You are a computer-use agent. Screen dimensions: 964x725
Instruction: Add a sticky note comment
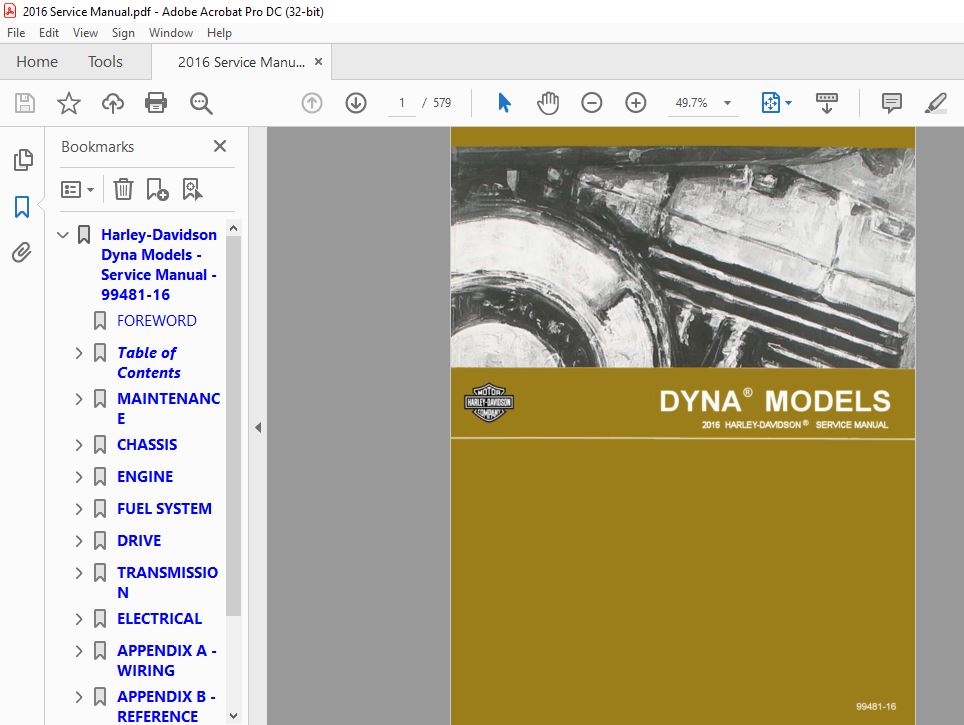pyautogui.click(x=891, y=103)
